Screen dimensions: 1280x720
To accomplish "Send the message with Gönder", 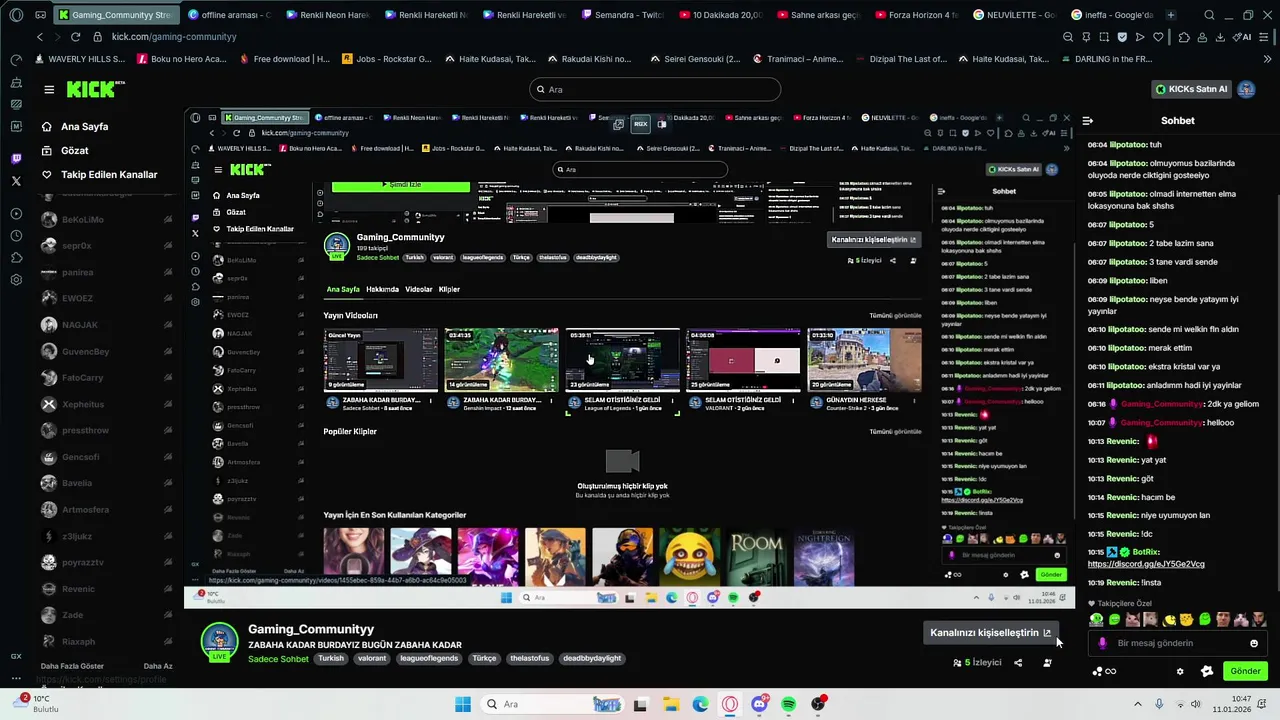I will pos(1245,671).
